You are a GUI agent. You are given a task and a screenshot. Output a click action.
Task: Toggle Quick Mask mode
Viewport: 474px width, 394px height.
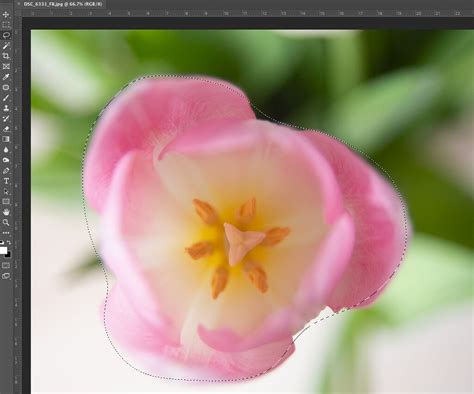click(6, 265)
